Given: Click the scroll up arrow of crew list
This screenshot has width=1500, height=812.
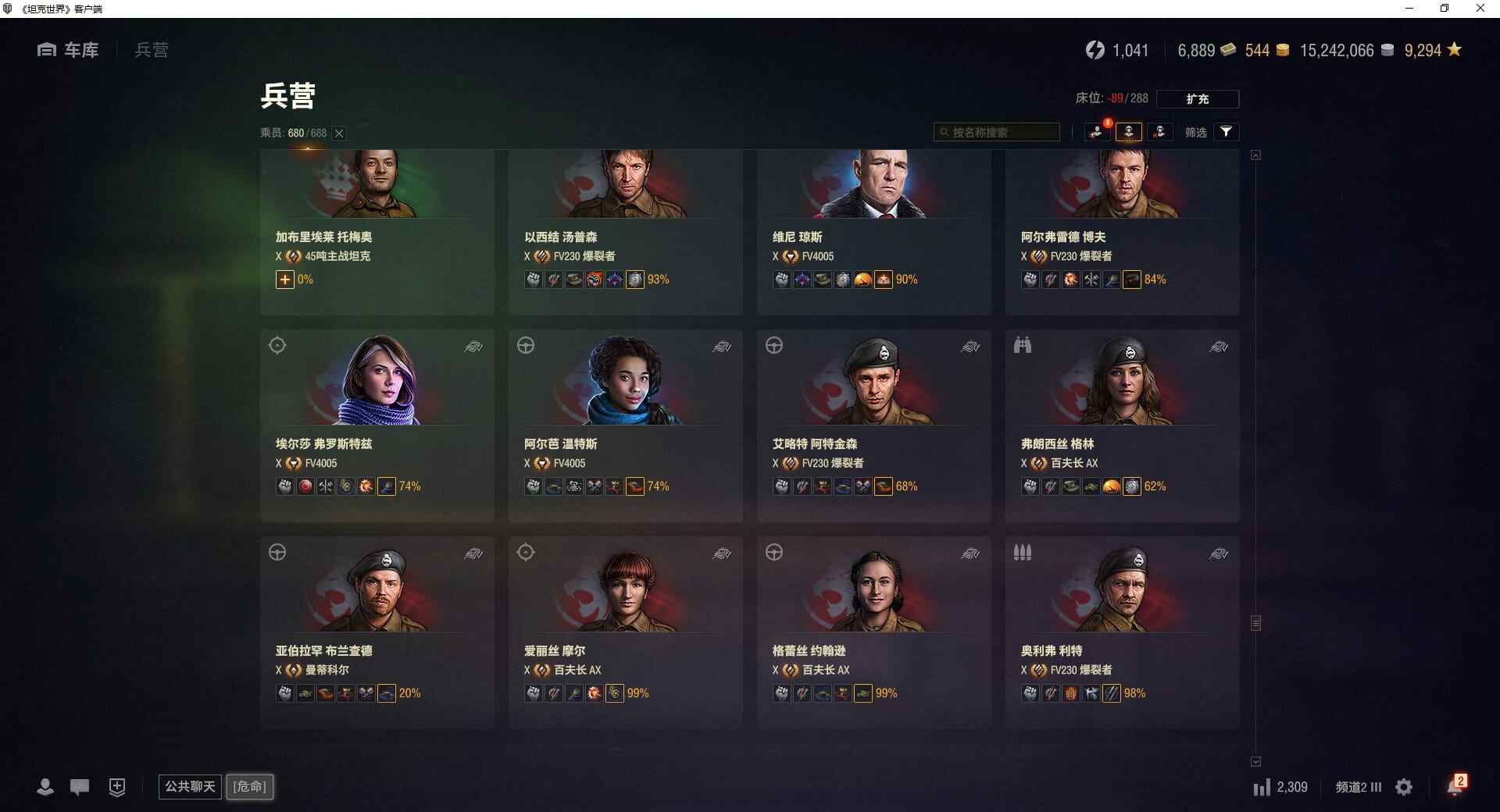Looking at the screenshot, I should [x=1255, y=155].
